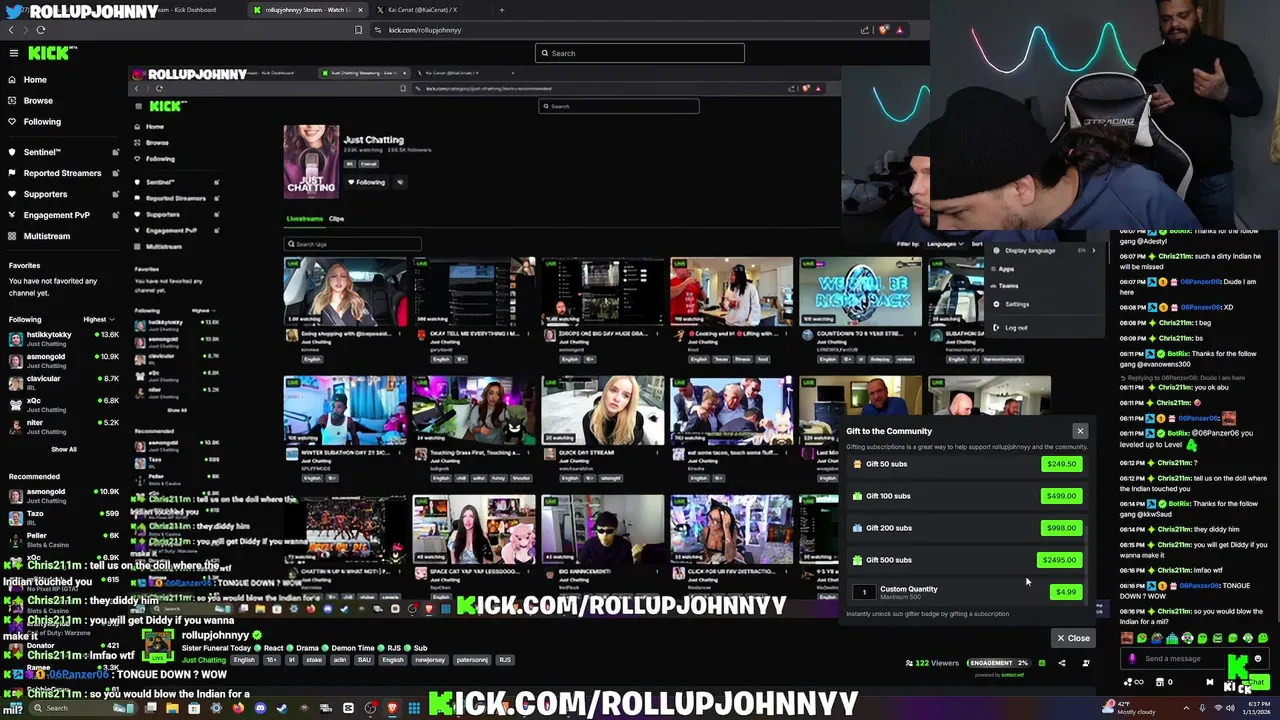Open the Highest sort dropdown under Following

[x=98, y=320]
